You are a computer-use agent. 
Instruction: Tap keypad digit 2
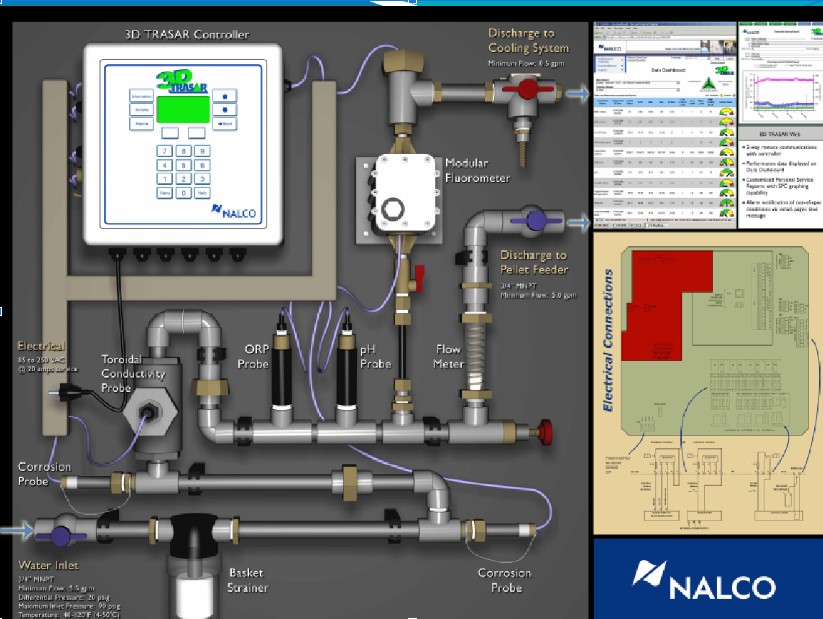[x=183, y=179]
